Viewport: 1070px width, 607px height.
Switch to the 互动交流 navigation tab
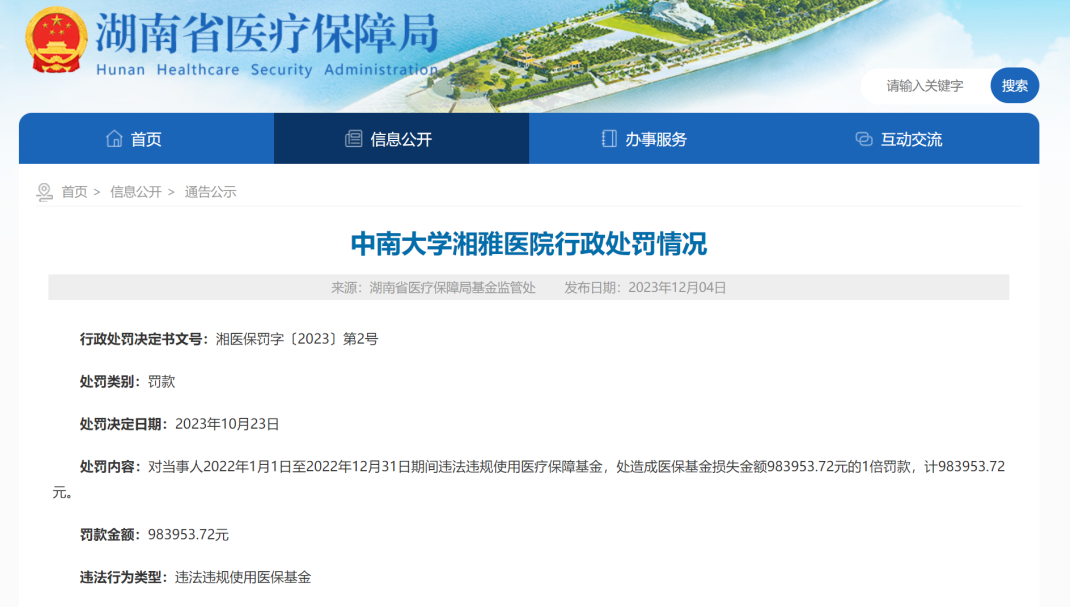911,139
